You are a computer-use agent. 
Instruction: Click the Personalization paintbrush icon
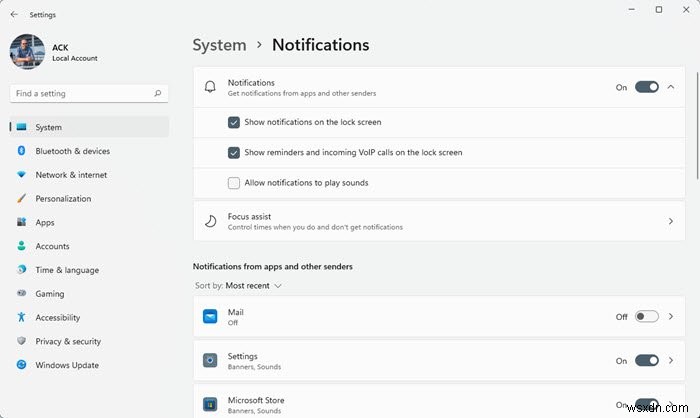[21, 199]
